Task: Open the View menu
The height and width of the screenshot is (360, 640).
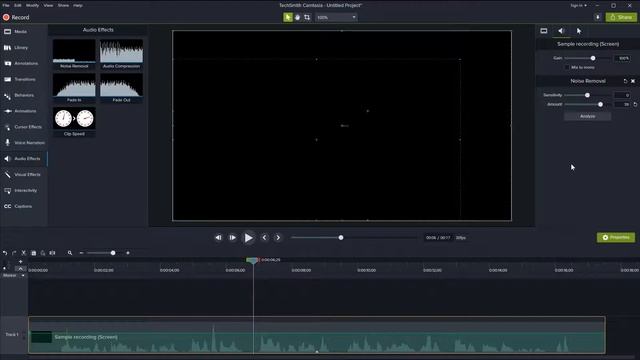Action: click(48, 5)
